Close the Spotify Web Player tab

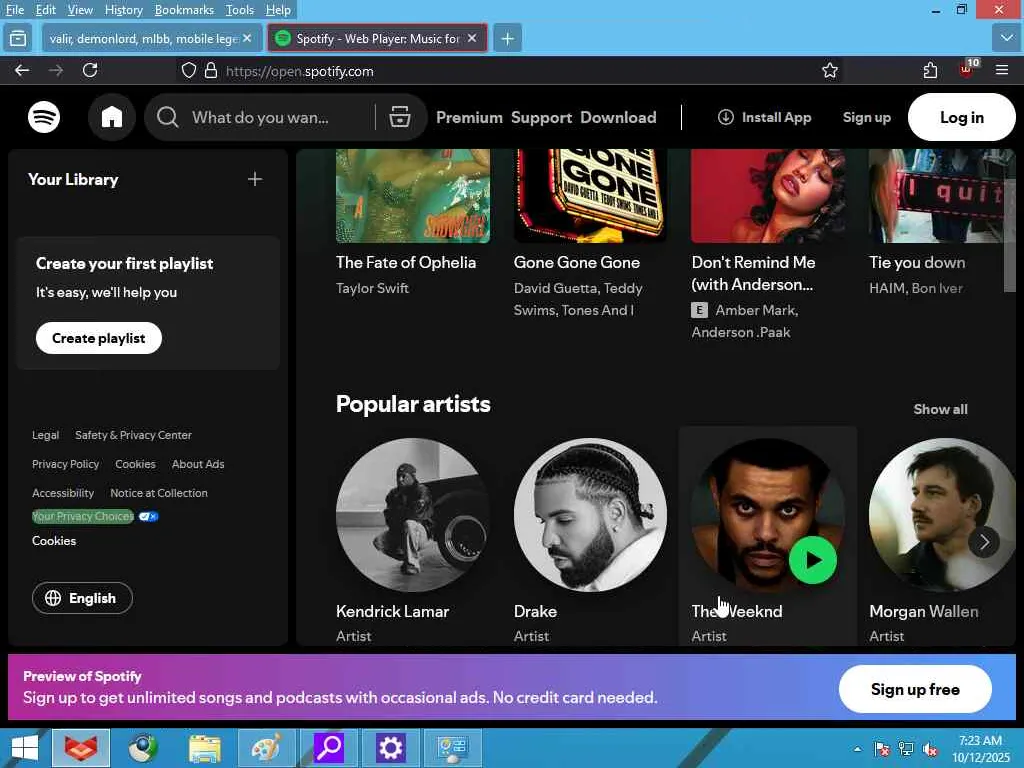pos(472,38)
